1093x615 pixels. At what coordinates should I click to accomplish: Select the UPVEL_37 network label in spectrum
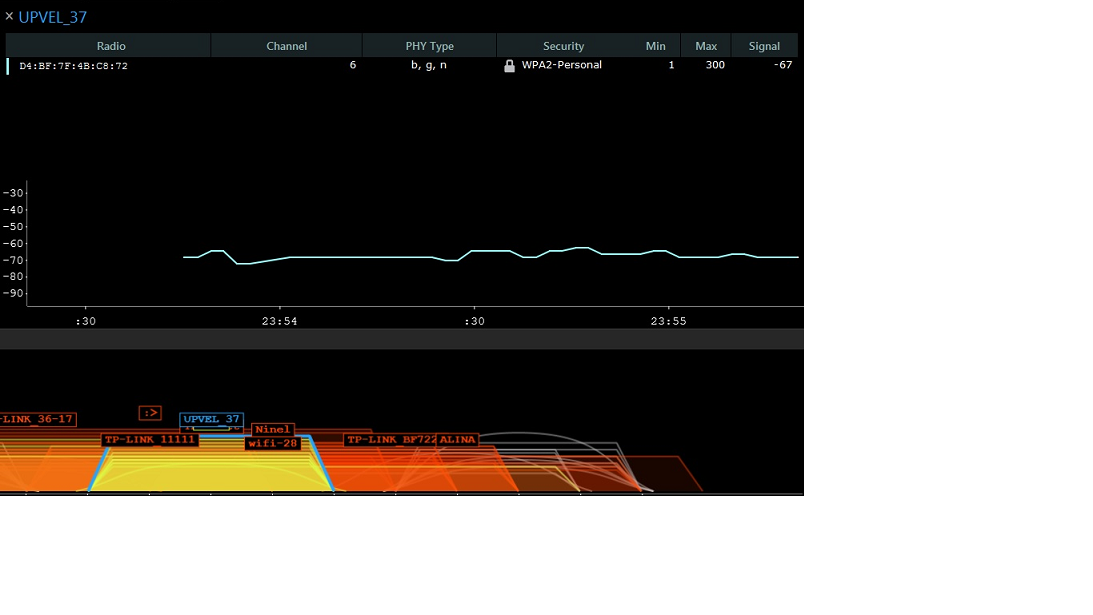[x=211, y=420]
